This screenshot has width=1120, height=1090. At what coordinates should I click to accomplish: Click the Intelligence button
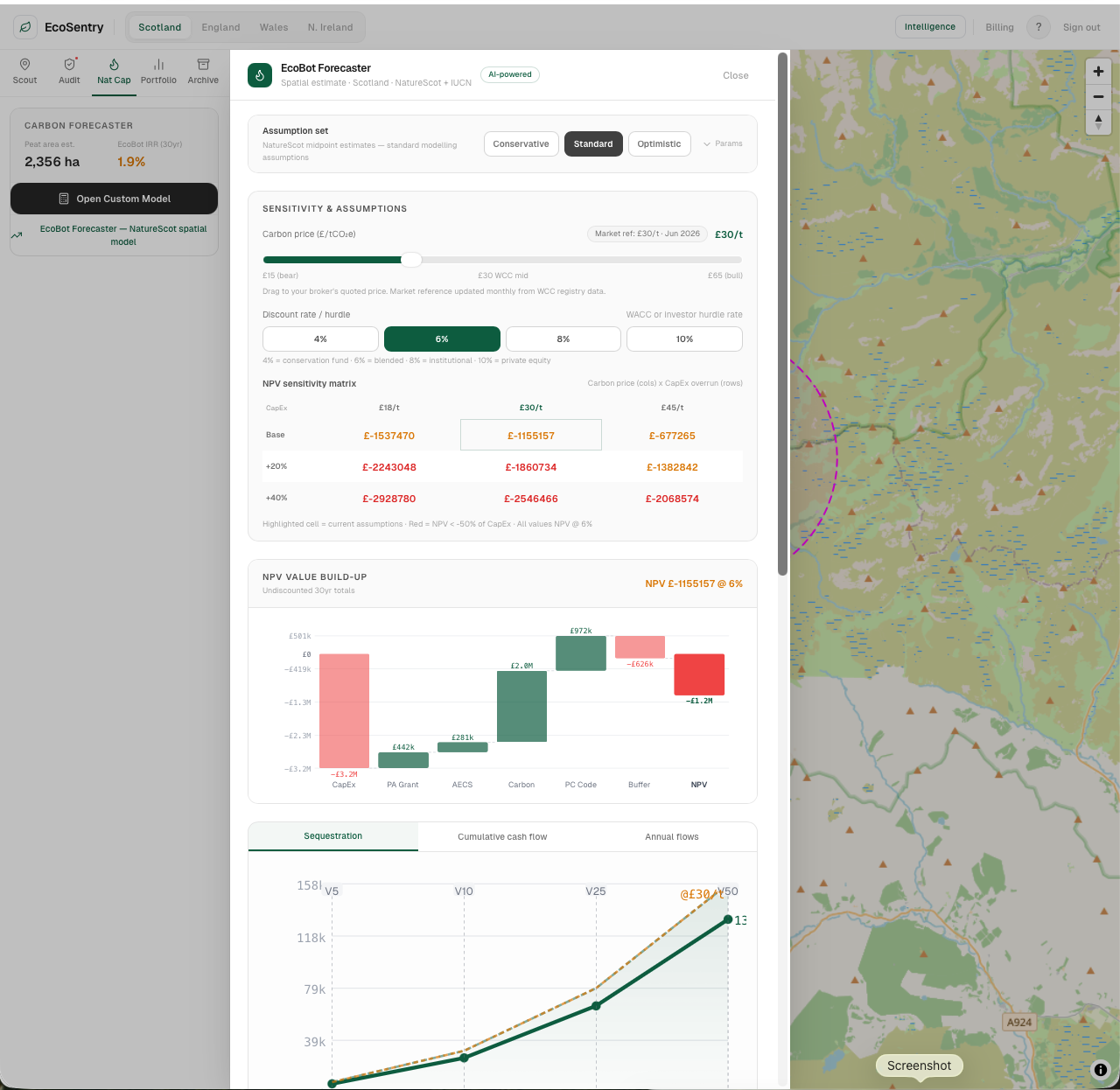930,27
